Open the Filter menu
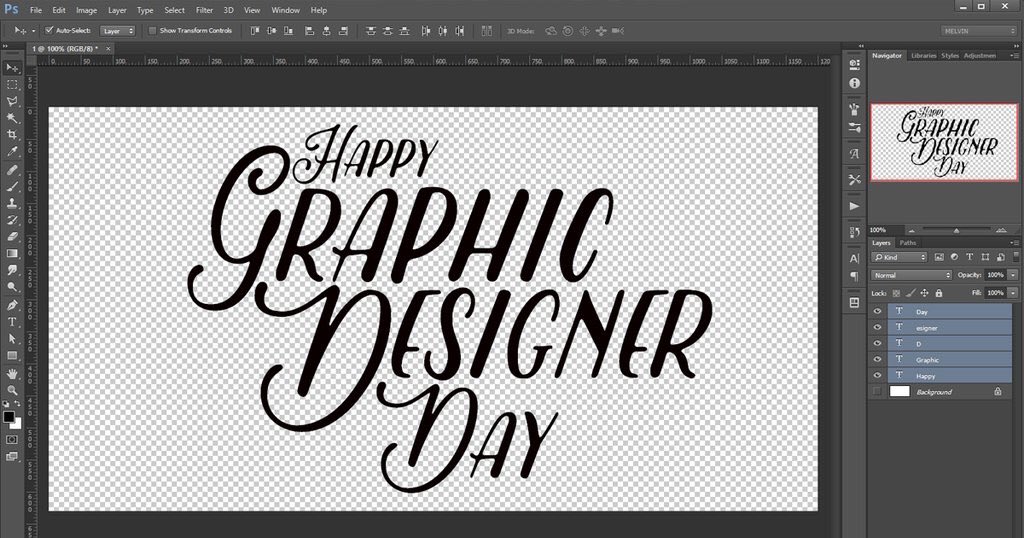Viewport: 1024px width, 538px height. (x=204, y=10)
